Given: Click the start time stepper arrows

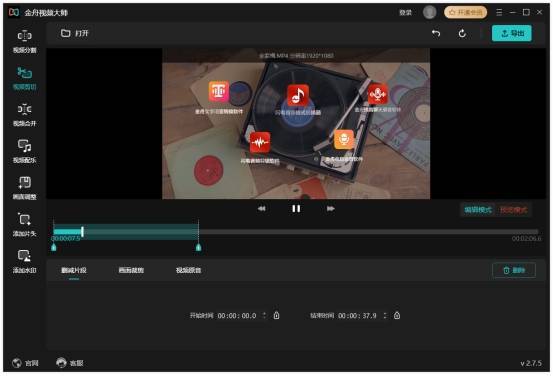Looking at the screenshot, I should pyautogui.click(x=264, y=315).
